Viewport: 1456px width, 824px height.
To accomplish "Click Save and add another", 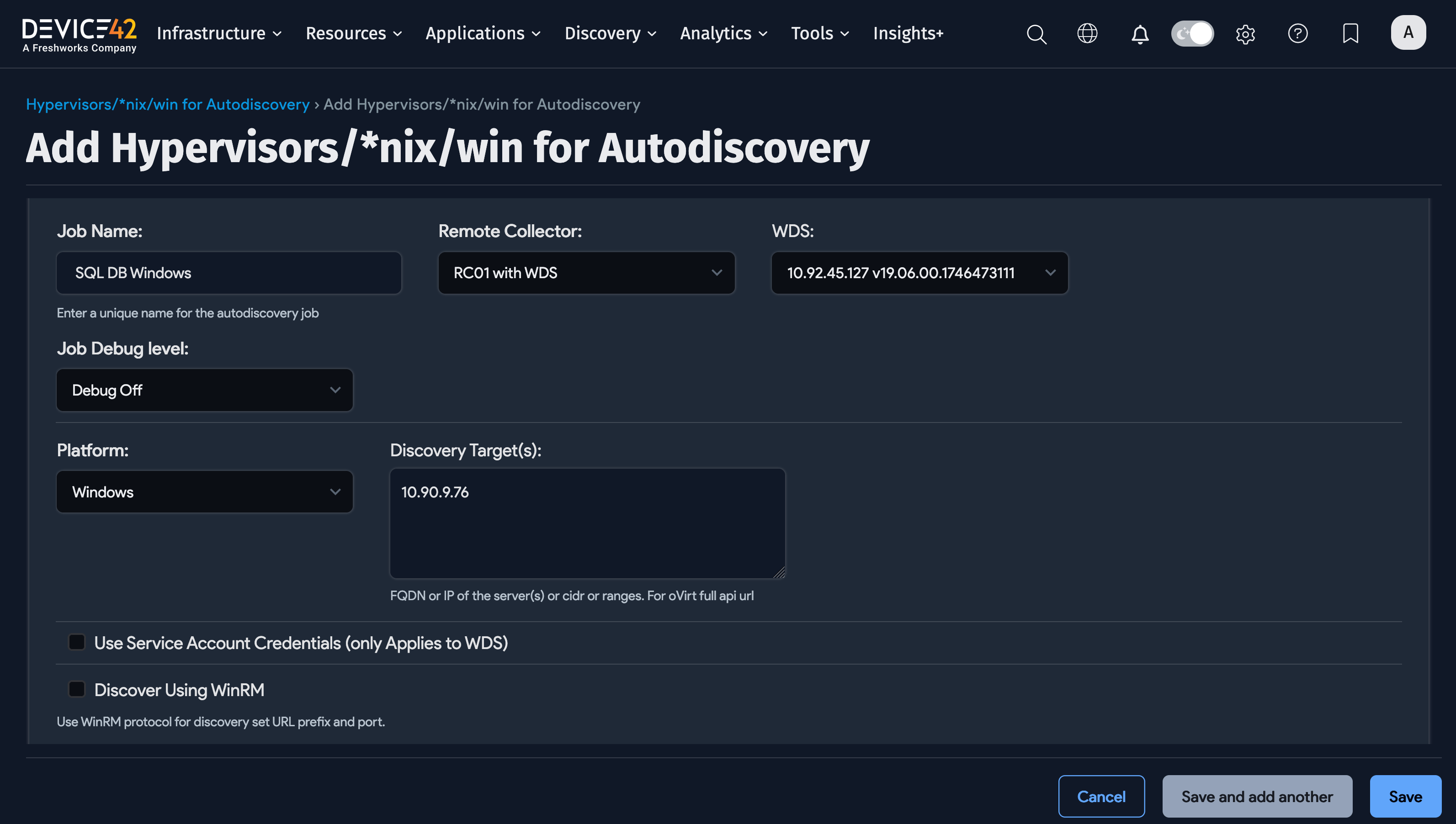I will point(1258,796).
